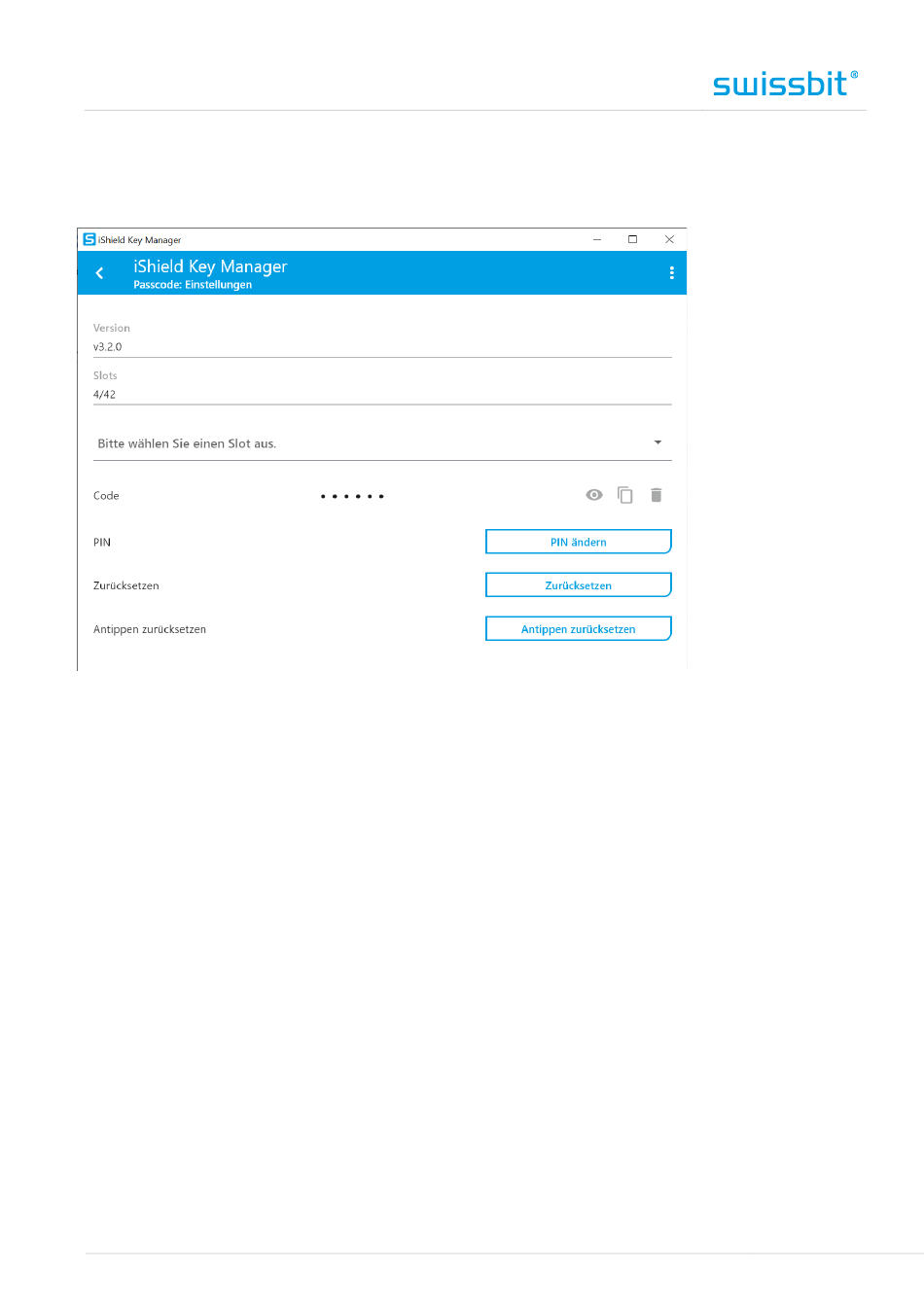This screenshot has width=924, height=1307.
Task: Close the iShield Key Manager window
Action: [x=669, y=239]
